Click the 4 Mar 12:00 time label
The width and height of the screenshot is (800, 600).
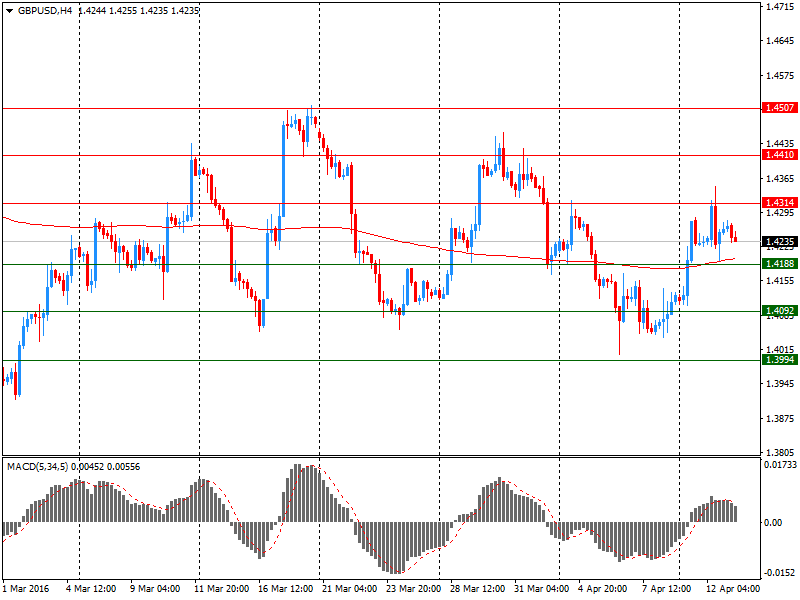point(91,589)
